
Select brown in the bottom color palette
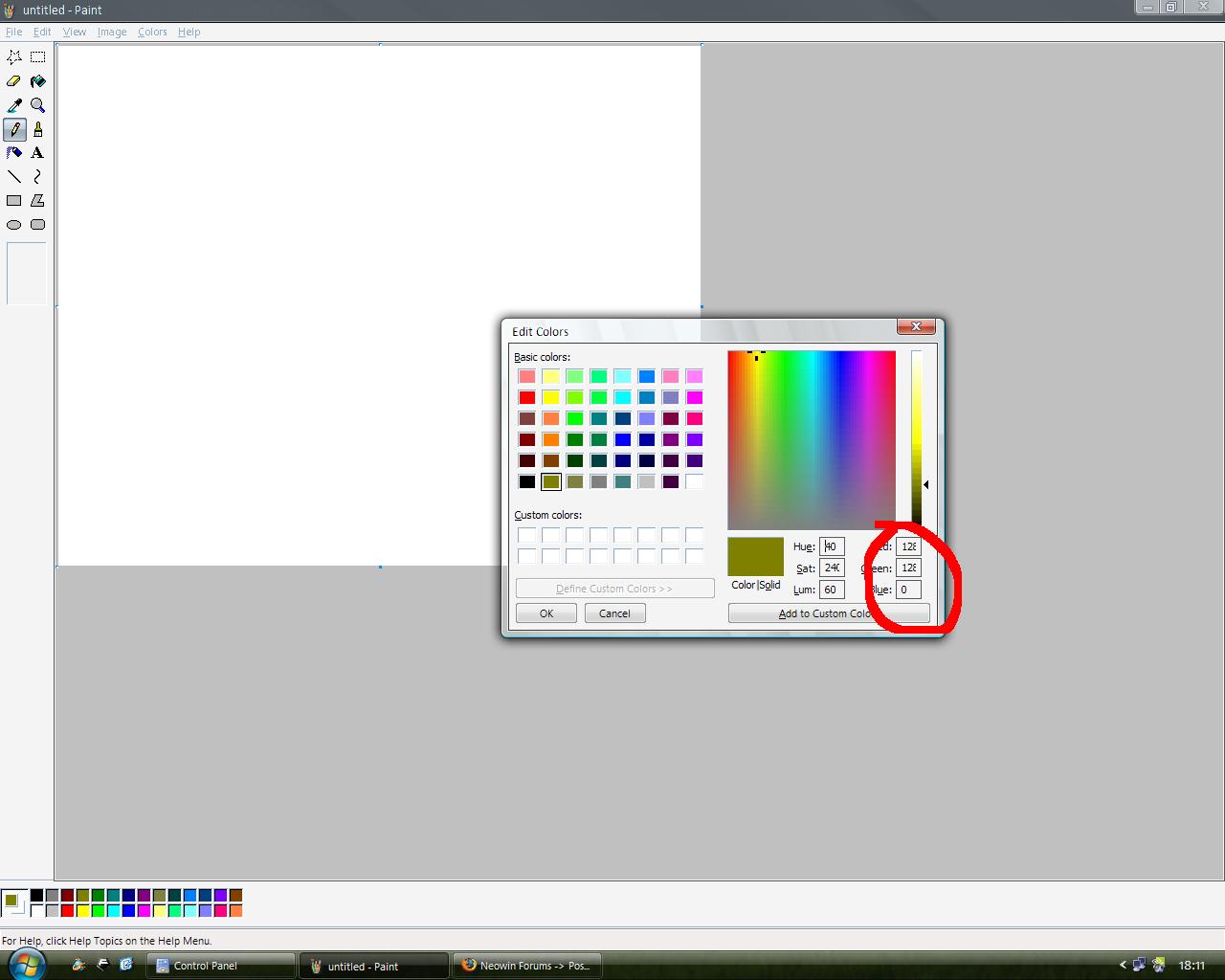tap(235, 896)
